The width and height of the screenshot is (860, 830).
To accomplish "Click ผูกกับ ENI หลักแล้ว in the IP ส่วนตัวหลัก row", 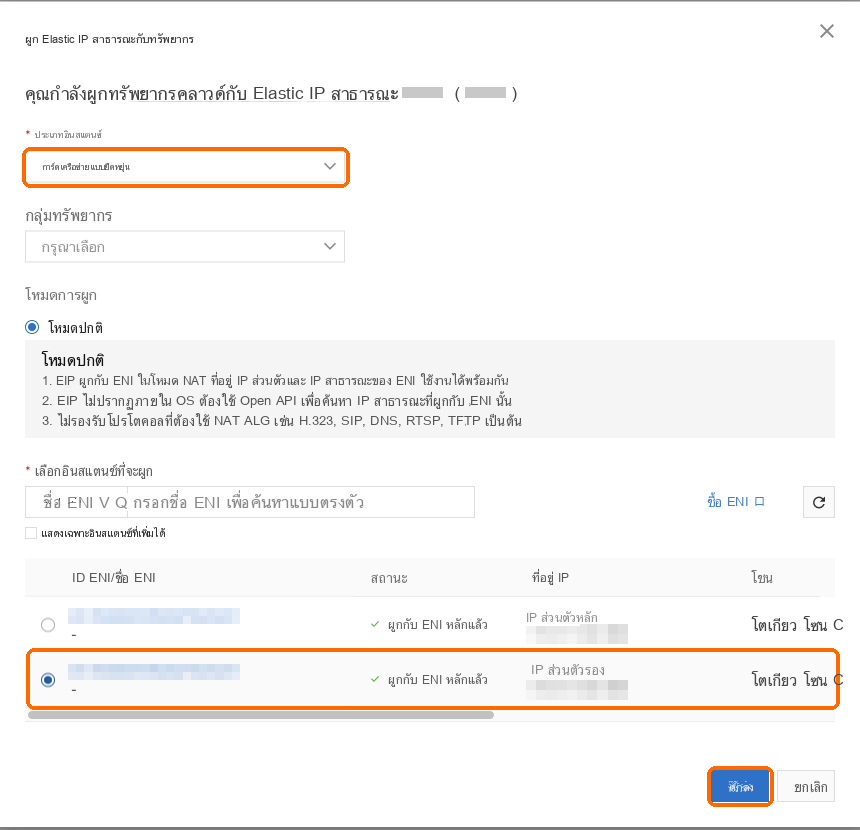I will [438, 625].
